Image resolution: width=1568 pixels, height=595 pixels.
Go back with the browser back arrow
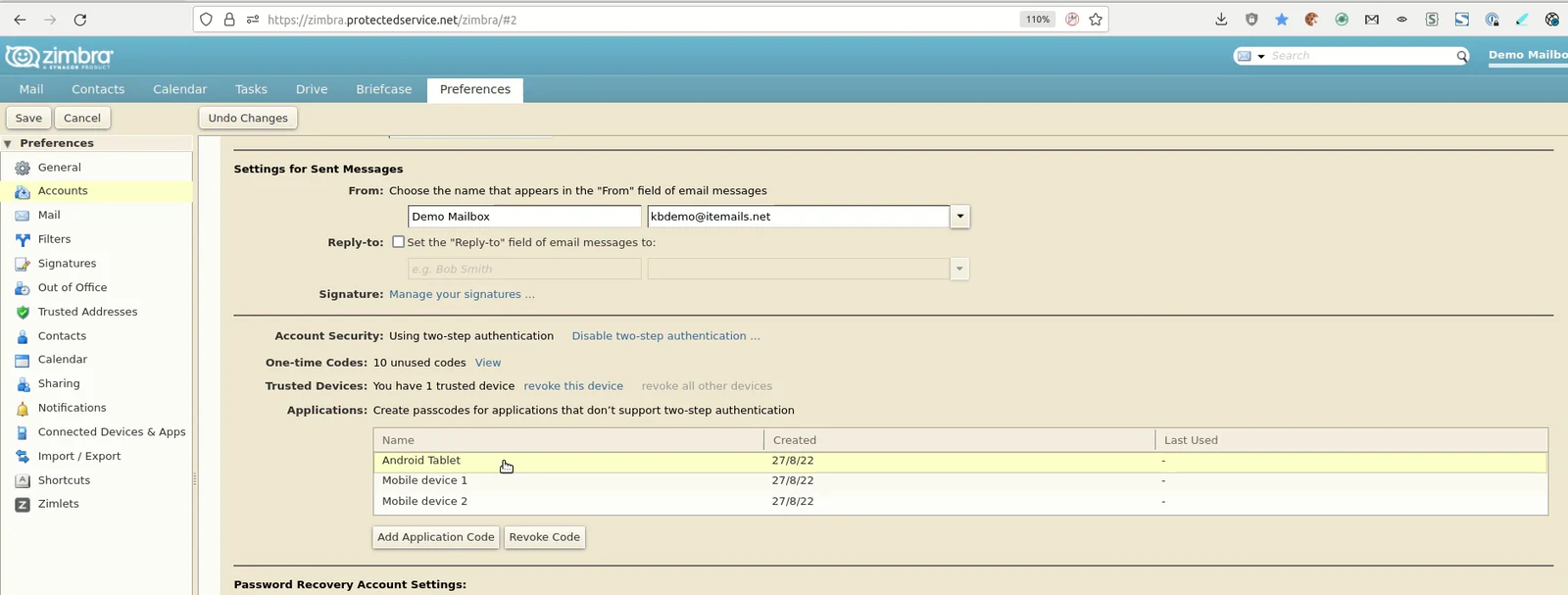click(20, 19)
